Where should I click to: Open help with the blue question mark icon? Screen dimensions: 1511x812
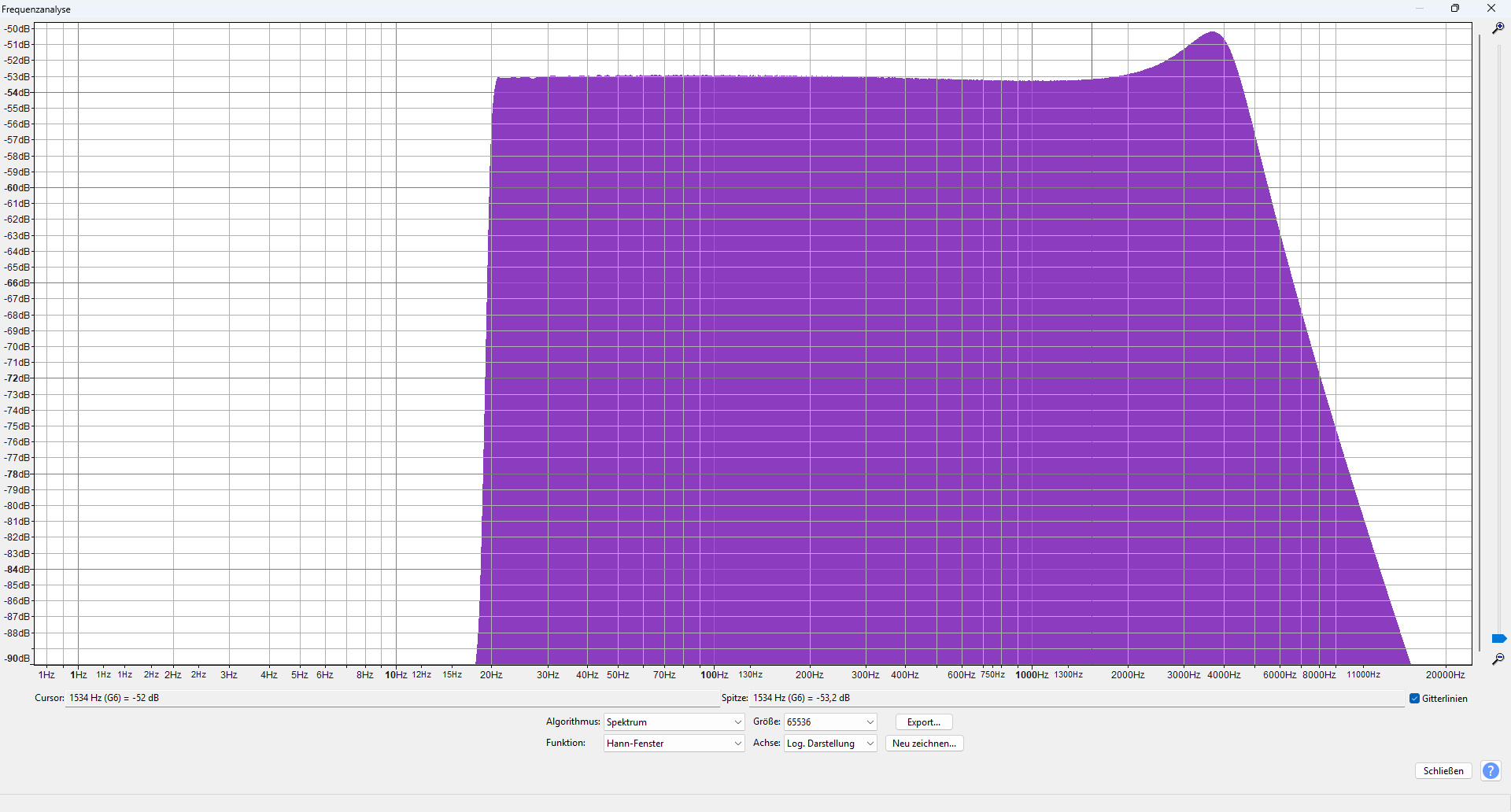point(1490,771)
